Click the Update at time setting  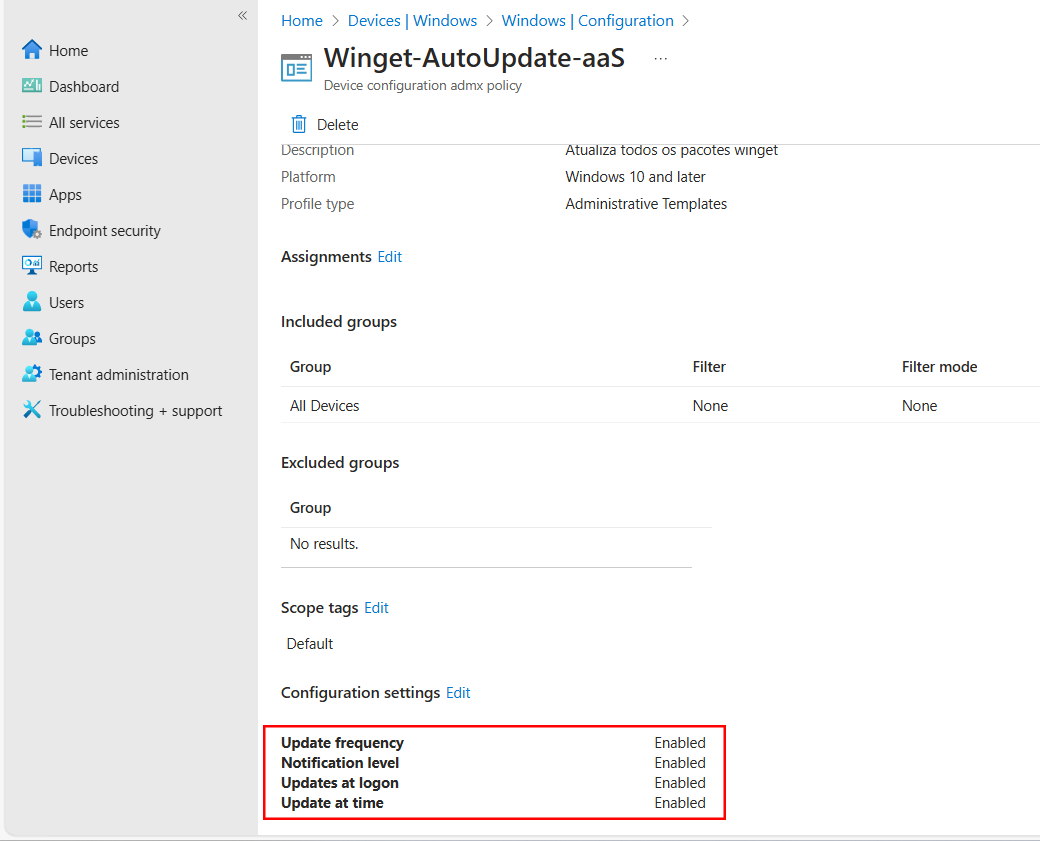tap(332, 803)
